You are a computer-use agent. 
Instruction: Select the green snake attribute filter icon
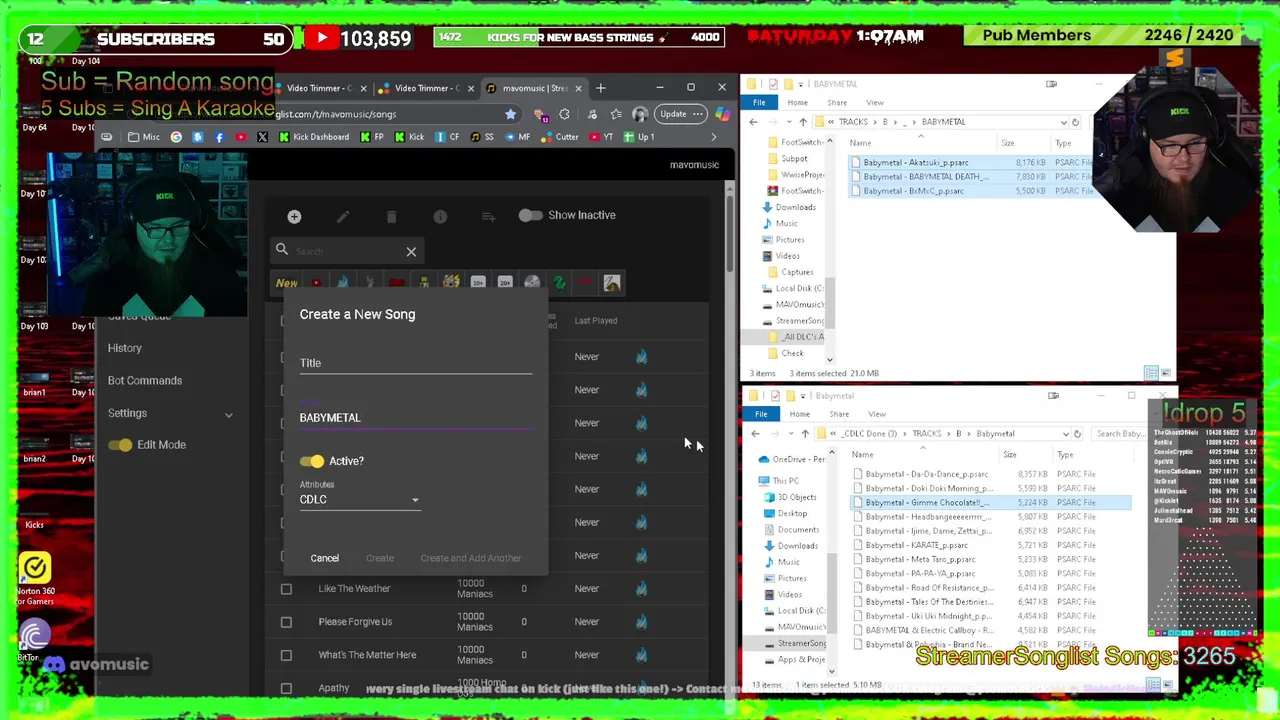559,283
